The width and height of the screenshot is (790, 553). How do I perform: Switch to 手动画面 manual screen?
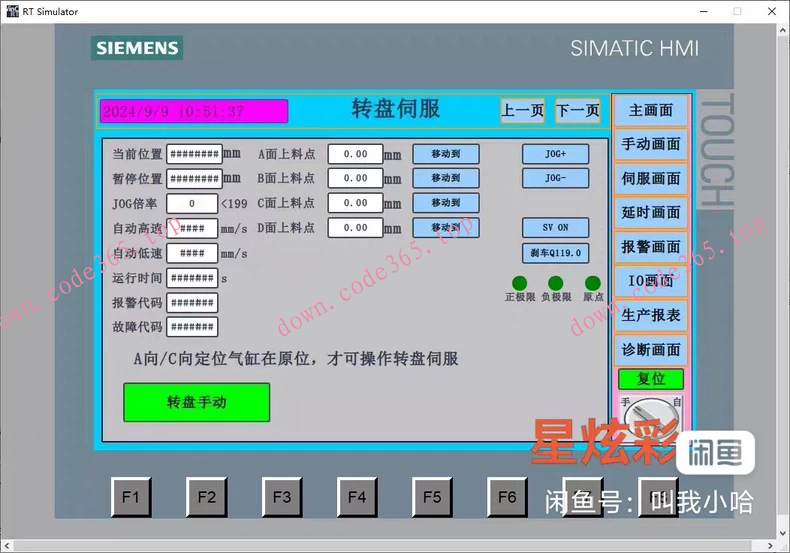(650, 145)
